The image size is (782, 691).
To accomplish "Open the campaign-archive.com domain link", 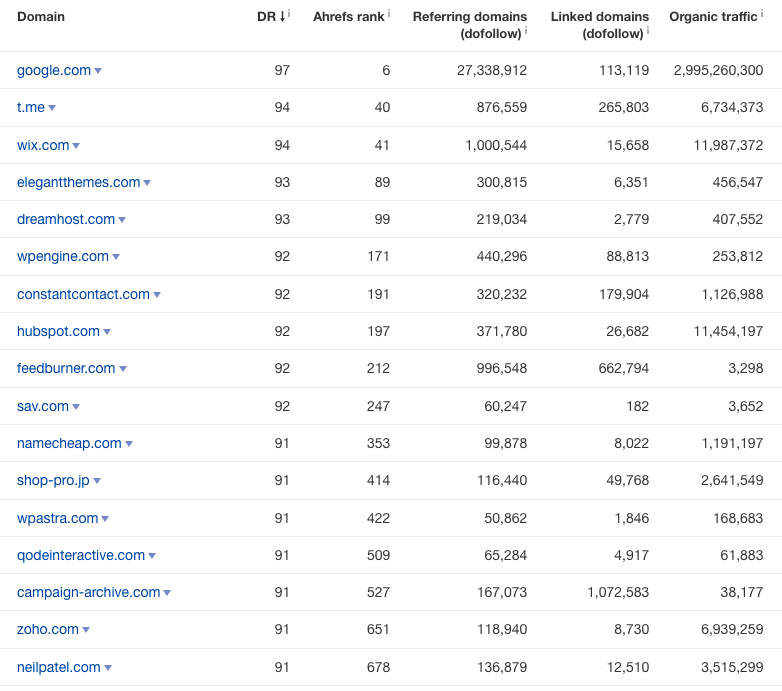I will point(89,592).
